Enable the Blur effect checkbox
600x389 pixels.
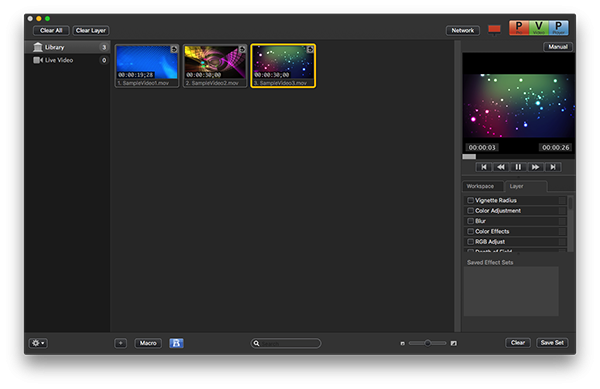coord(470,221)
